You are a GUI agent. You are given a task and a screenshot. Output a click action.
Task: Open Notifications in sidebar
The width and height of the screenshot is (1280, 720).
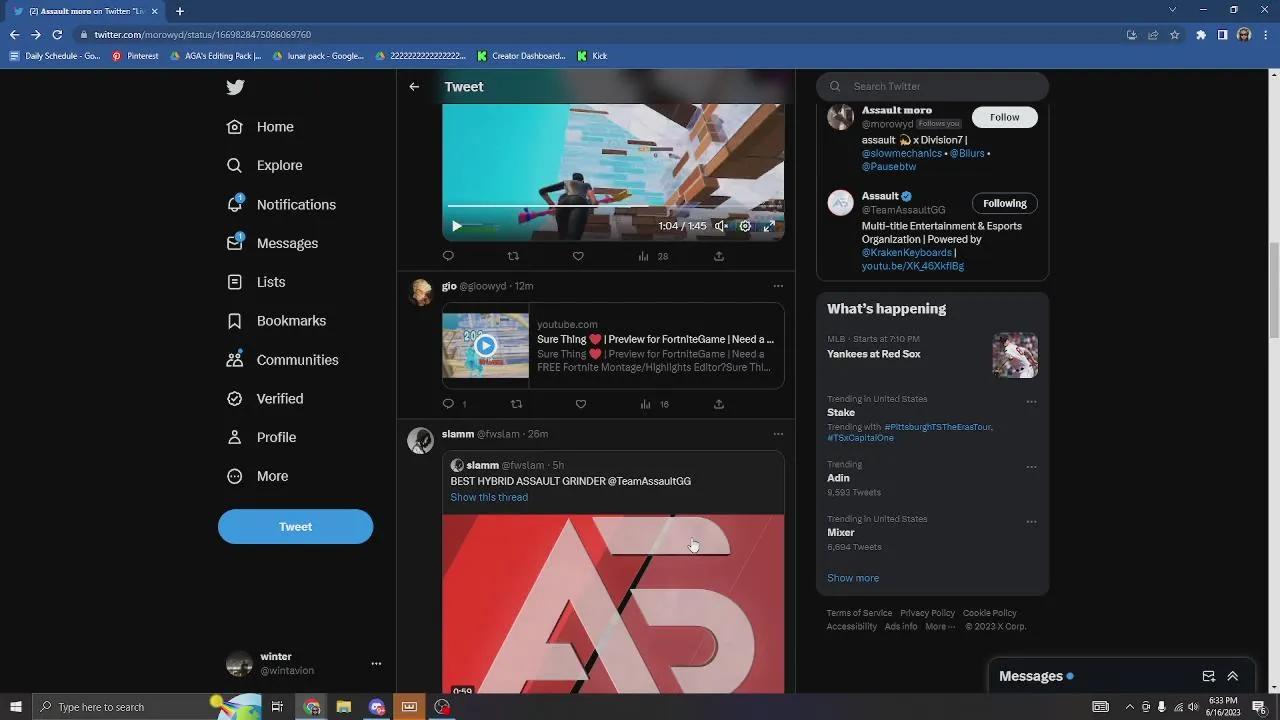(295, 204)
